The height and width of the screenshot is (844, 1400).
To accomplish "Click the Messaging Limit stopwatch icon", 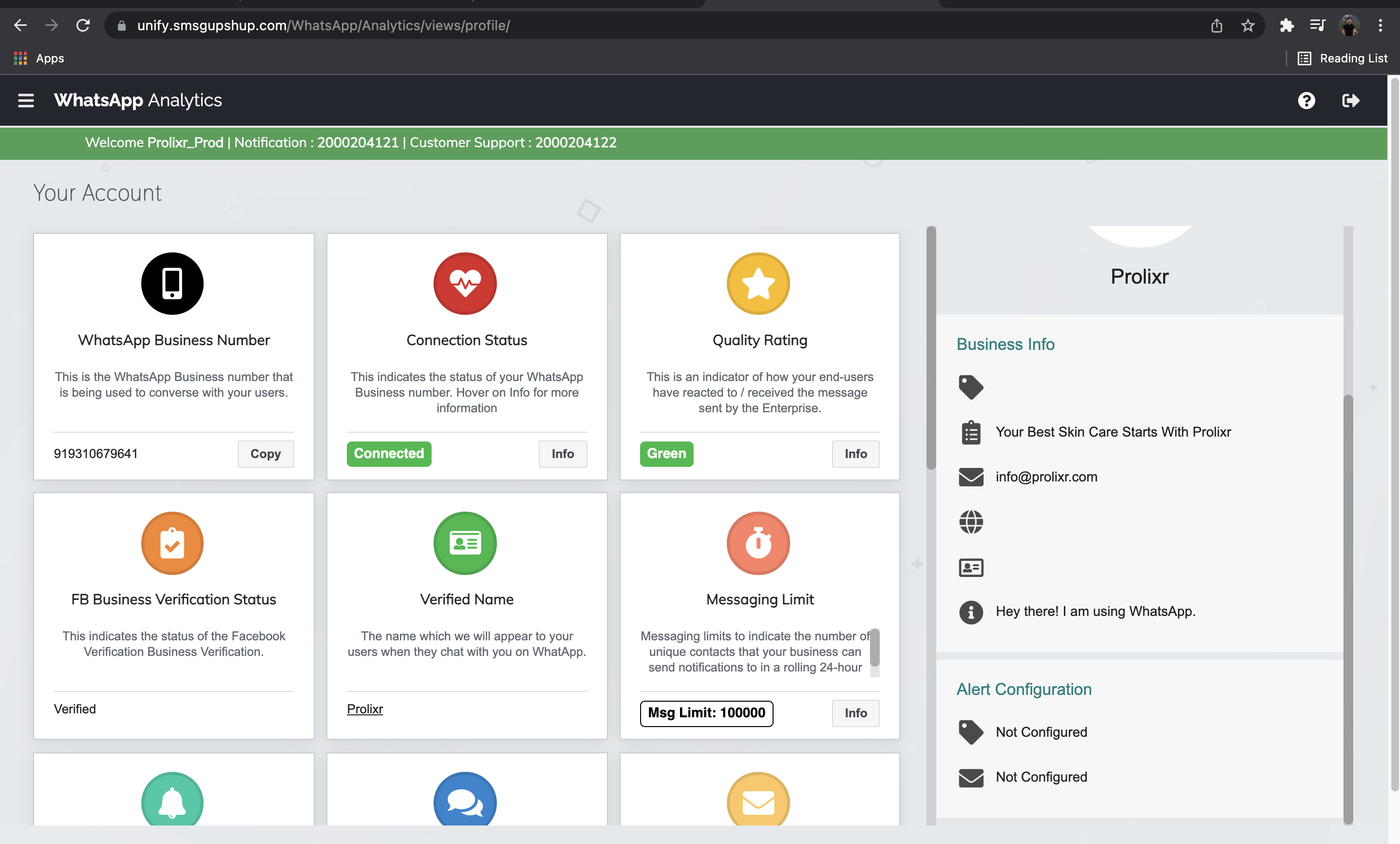I will pyautogui.click(x=758, y=543).
